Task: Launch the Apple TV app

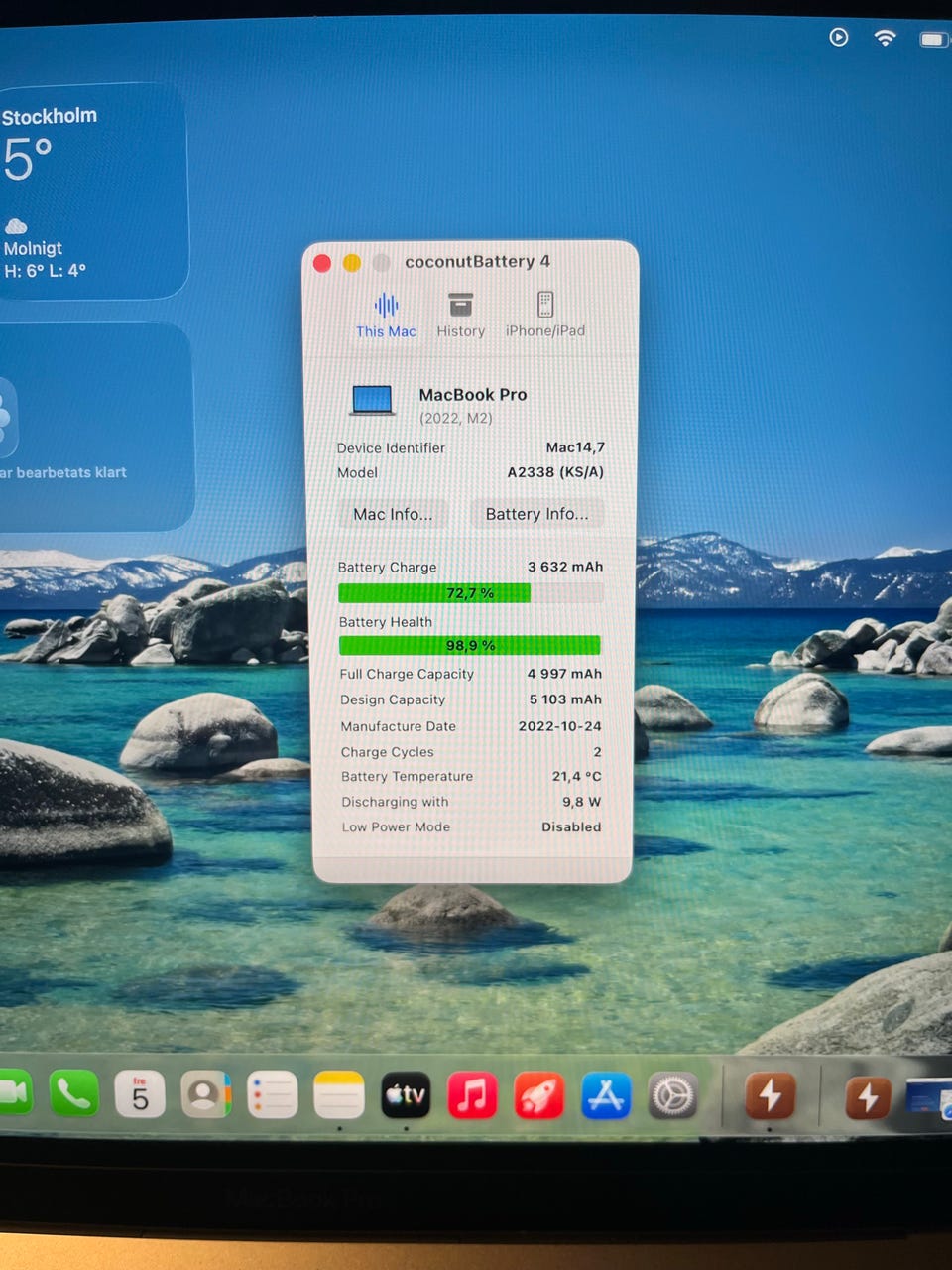Action: tap(406, 1096)
